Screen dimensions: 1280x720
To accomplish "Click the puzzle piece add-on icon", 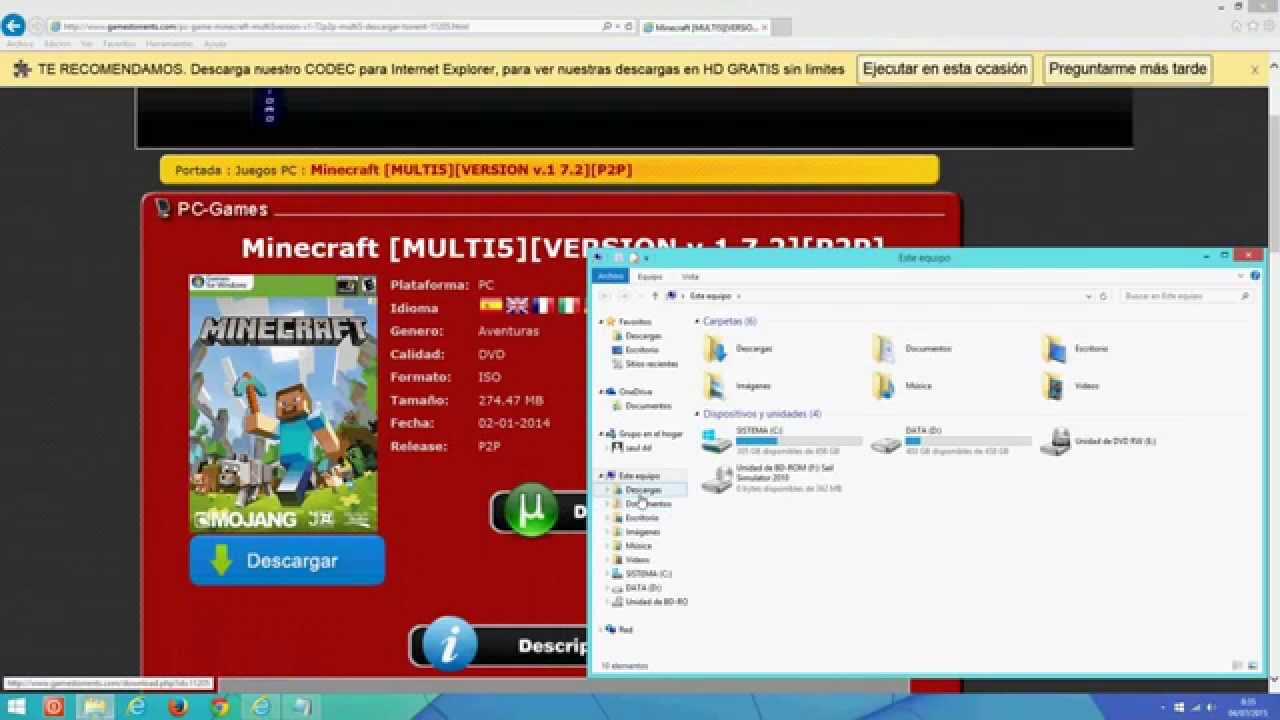I will (22, 69).
